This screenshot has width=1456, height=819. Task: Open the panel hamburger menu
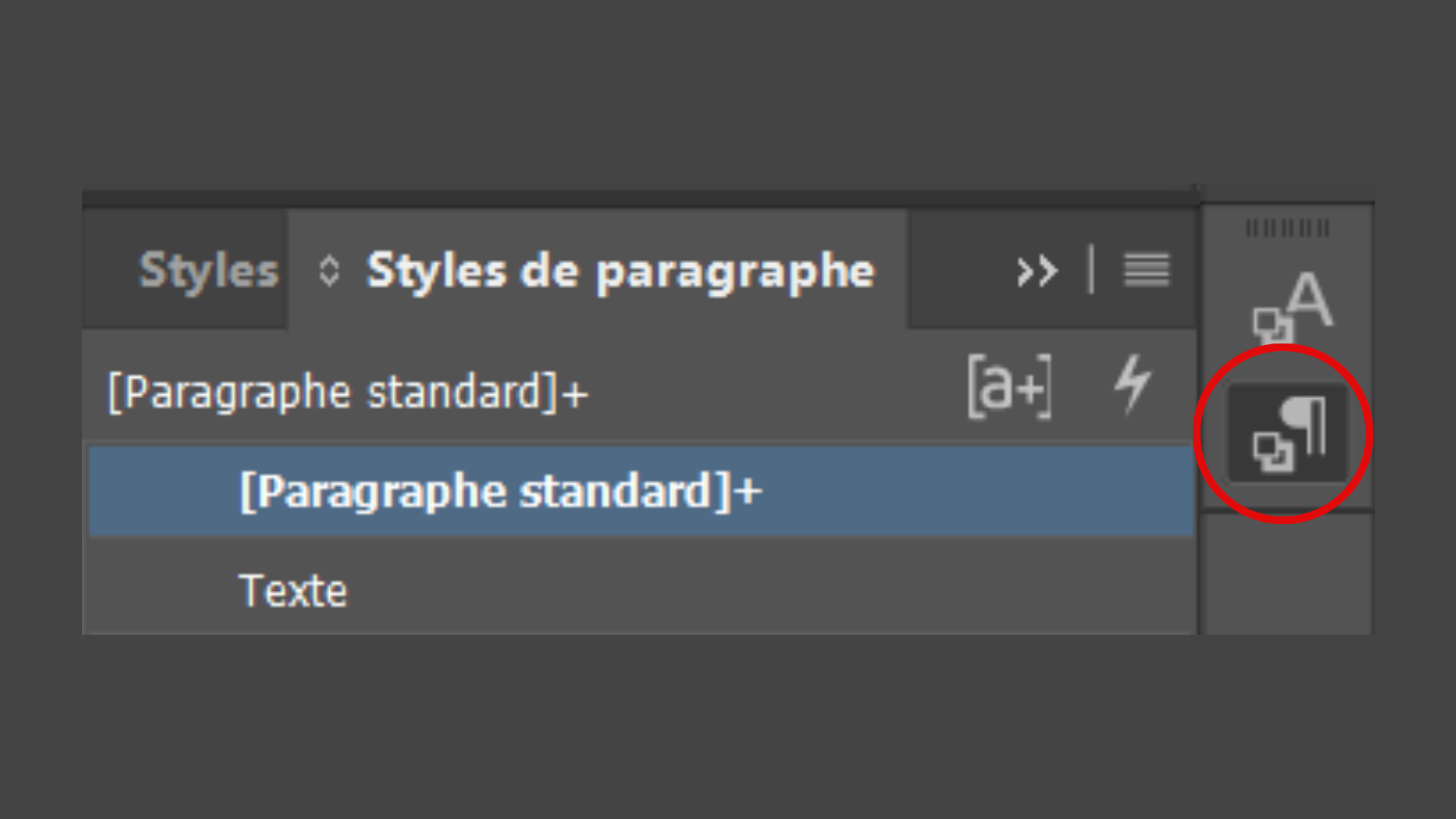click(x=1147, y=270)
